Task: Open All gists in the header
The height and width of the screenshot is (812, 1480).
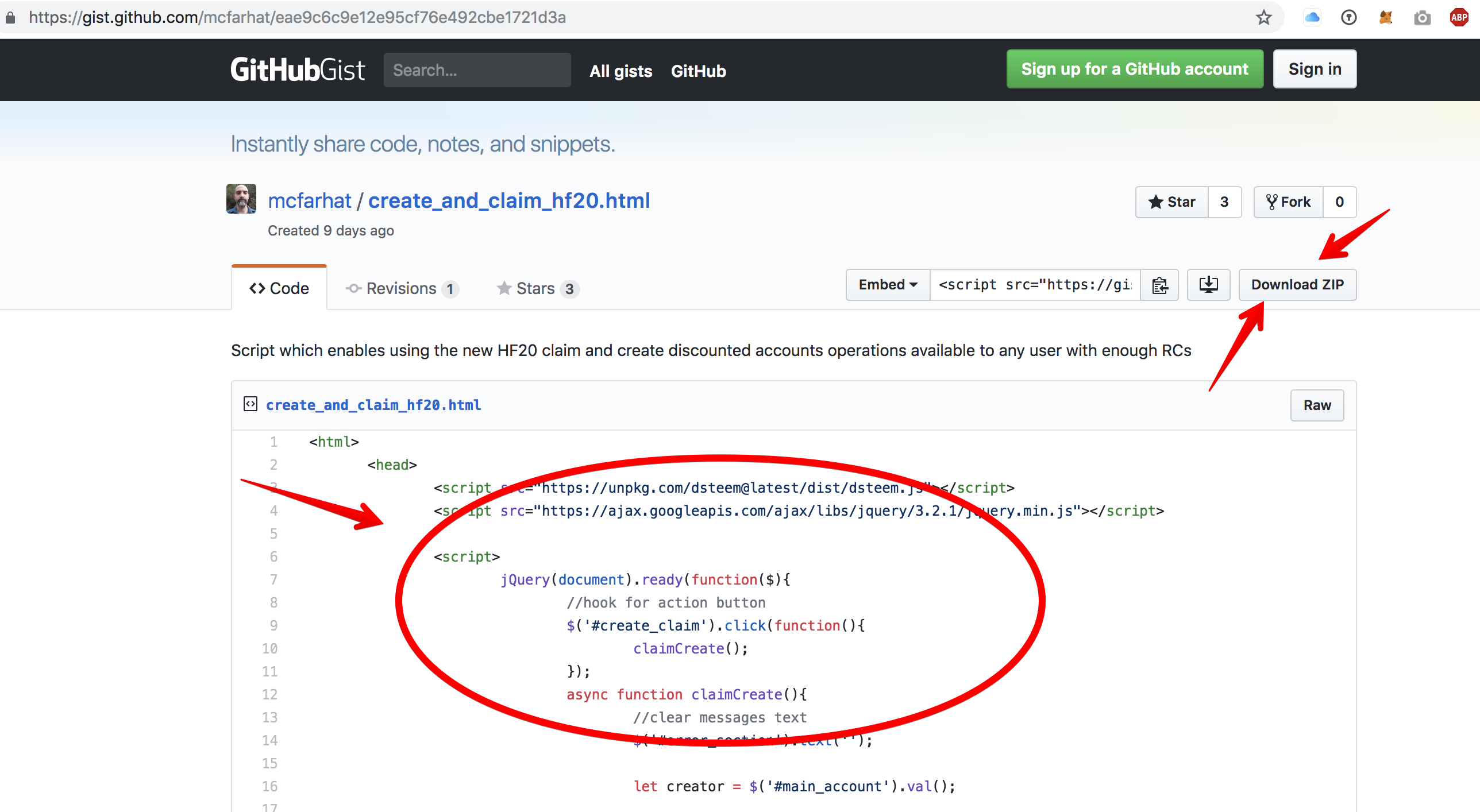Action: [620, 71]
